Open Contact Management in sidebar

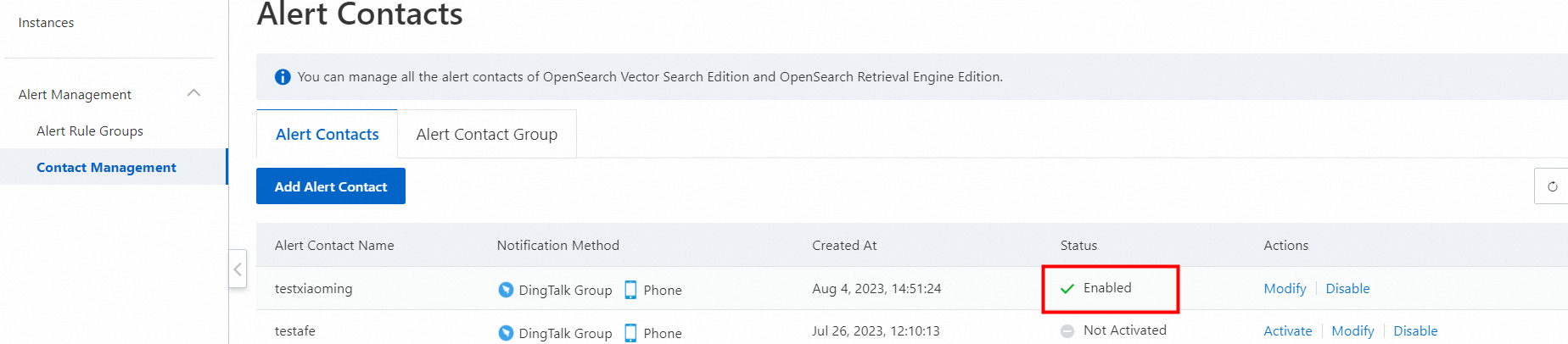[x=106, y=168]
